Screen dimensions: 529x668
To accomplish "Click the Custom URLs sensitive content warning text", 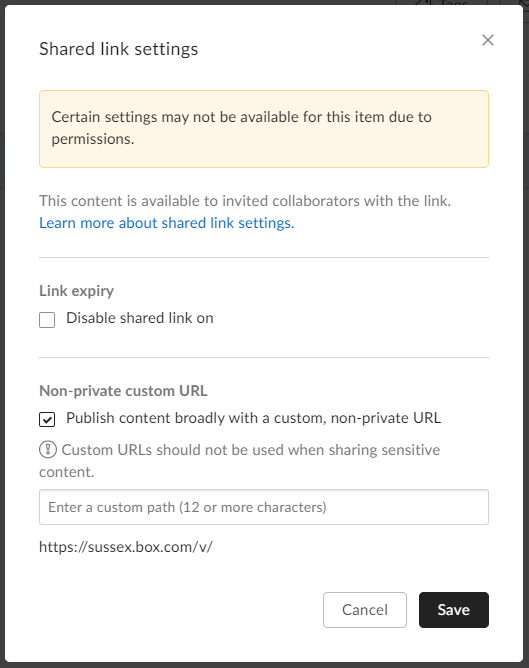I will (x=240, y=461).
